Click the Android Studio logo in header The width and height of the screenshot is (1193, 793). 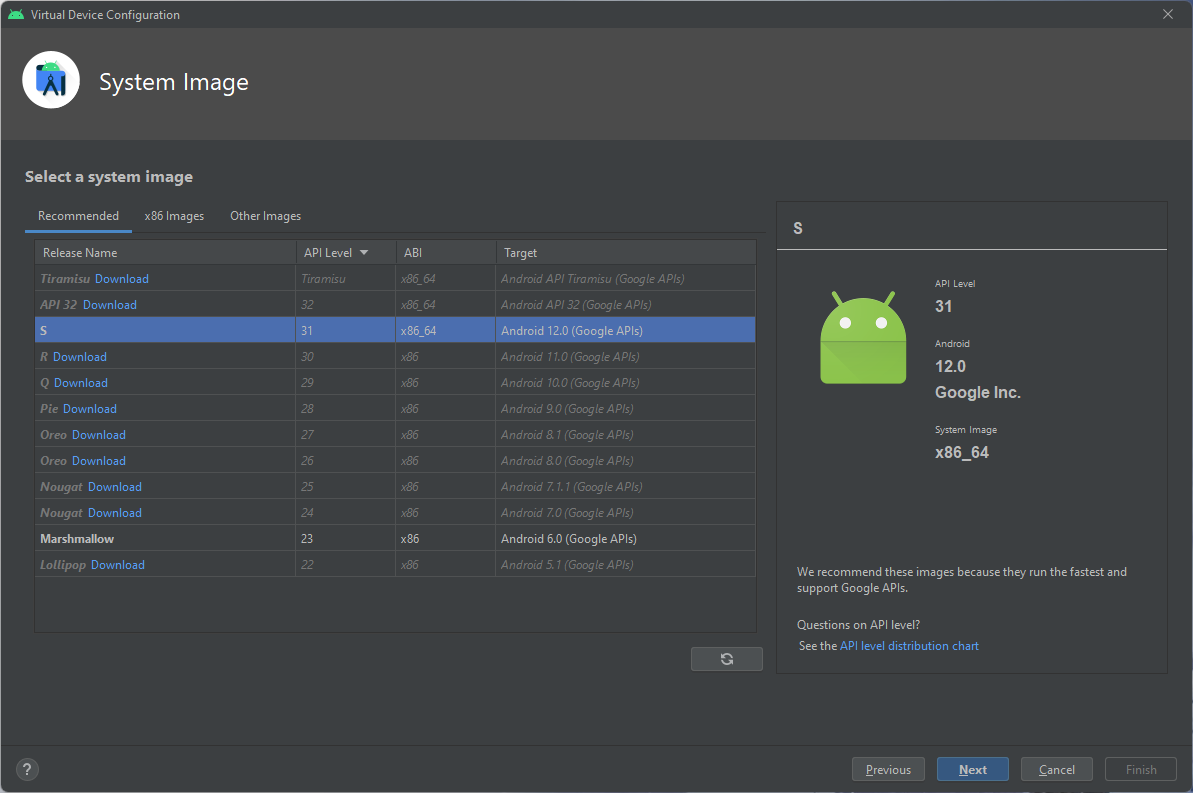click(51, 80)
